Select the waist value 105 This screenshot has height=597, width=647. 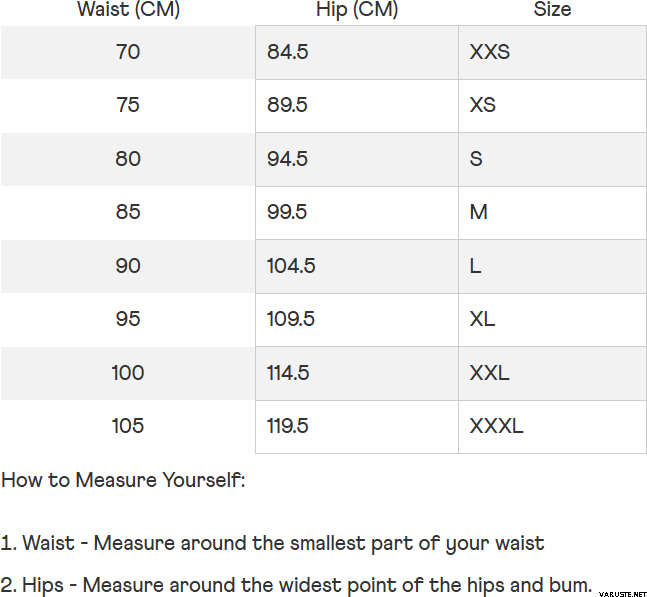coord(128,426)
